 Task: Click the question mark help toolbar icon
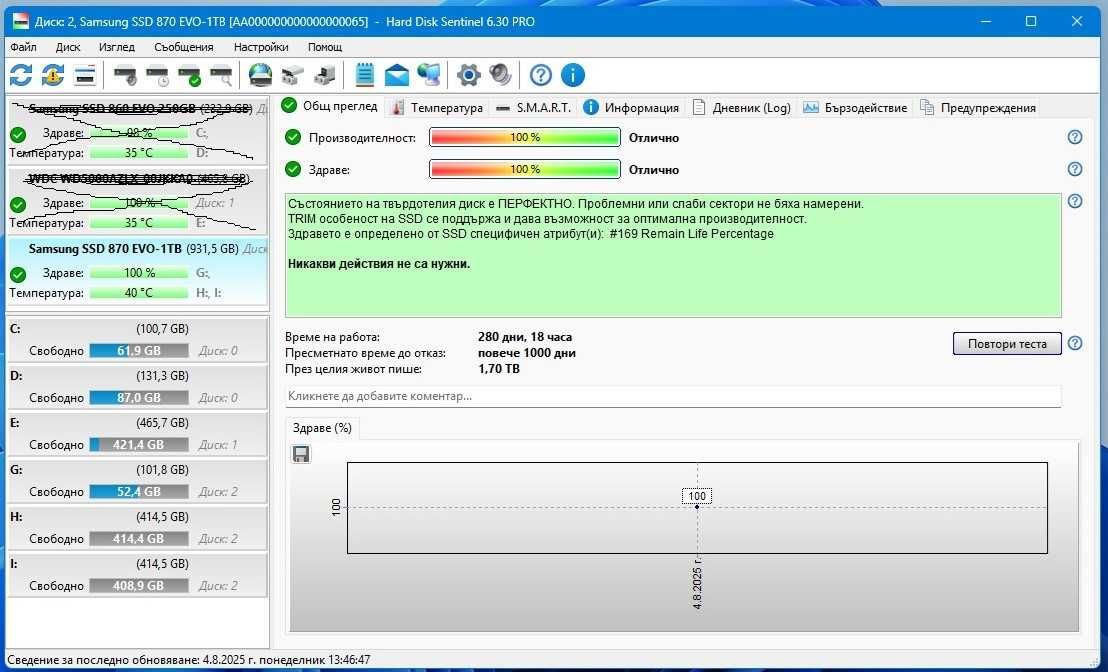(541, 75)
